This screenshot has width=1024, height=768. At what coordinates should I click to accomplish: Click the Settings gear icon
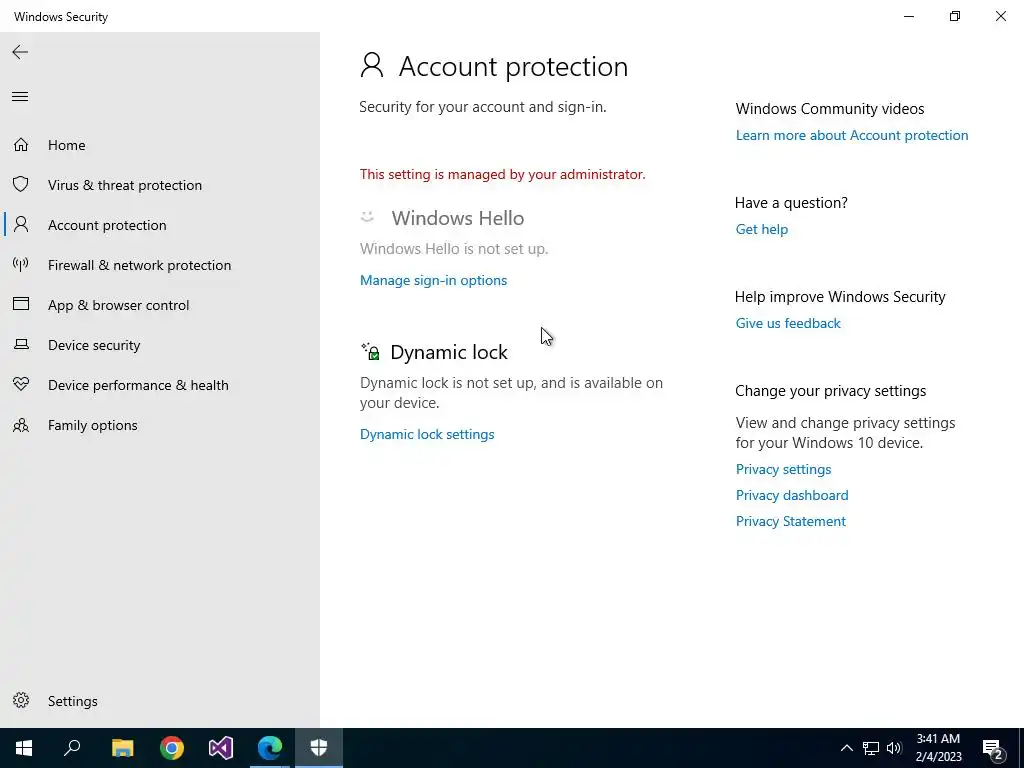(21, 700)
